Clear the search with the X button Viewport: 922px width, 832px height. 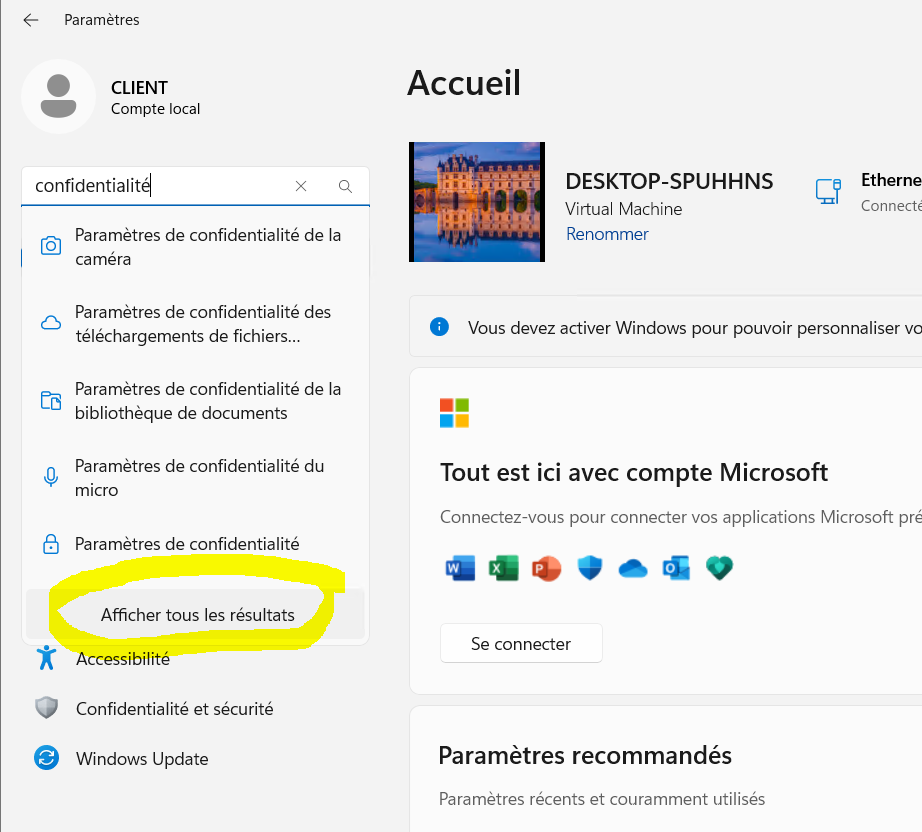tap(301, 186)
